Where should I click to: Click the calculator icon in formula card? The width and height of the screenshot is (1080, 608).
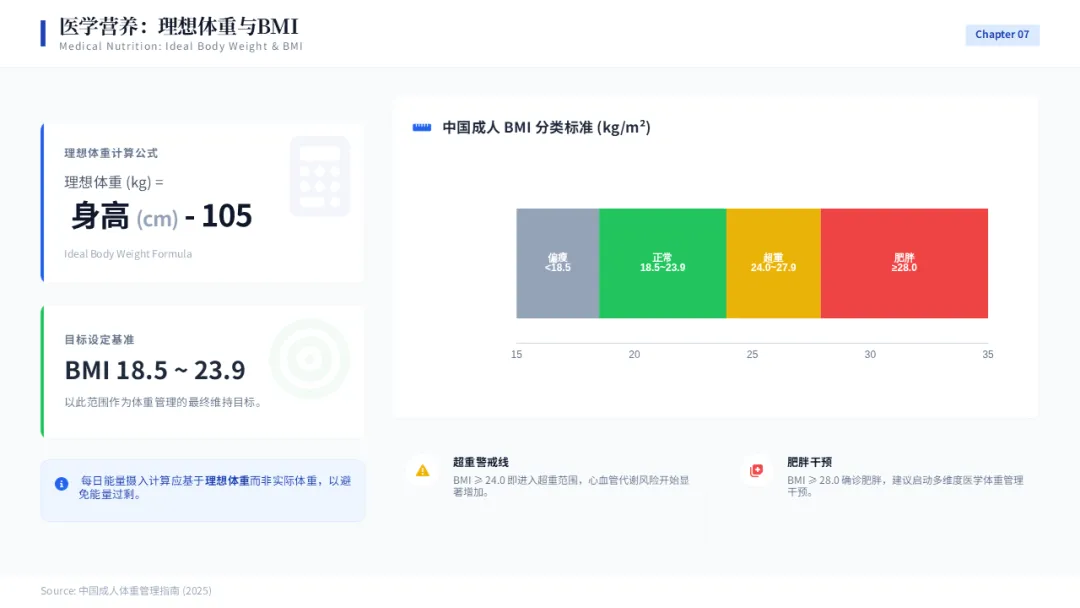pos(320,176)
